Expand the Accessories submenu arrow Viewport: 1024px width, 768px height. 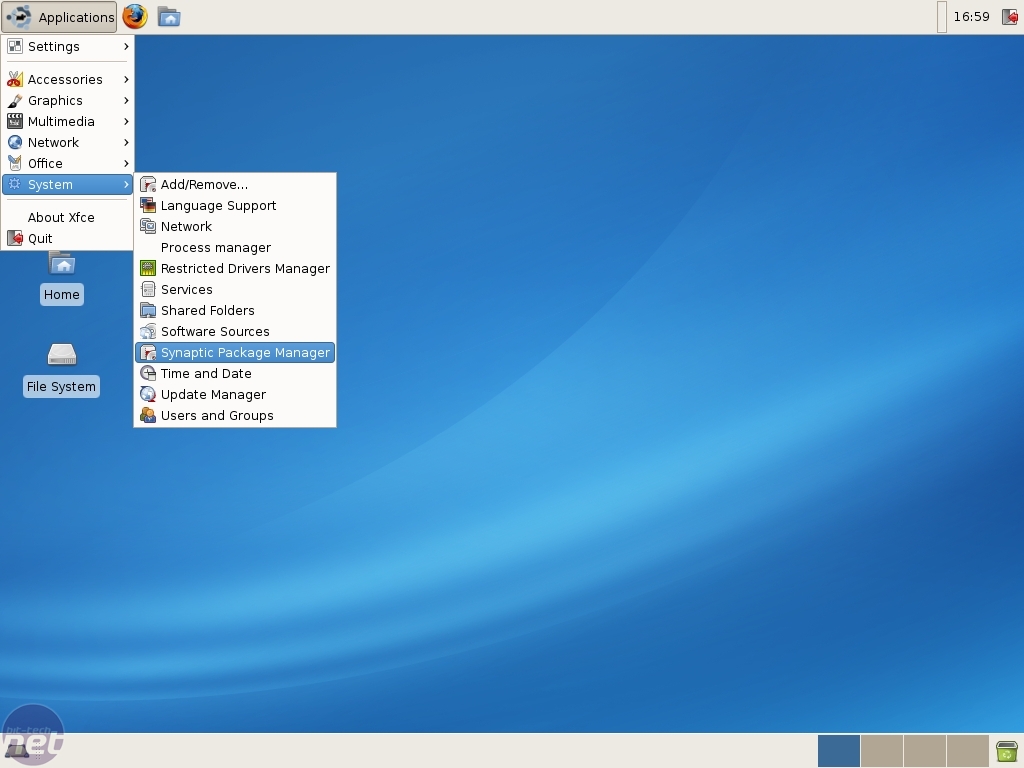click(126, 80)
